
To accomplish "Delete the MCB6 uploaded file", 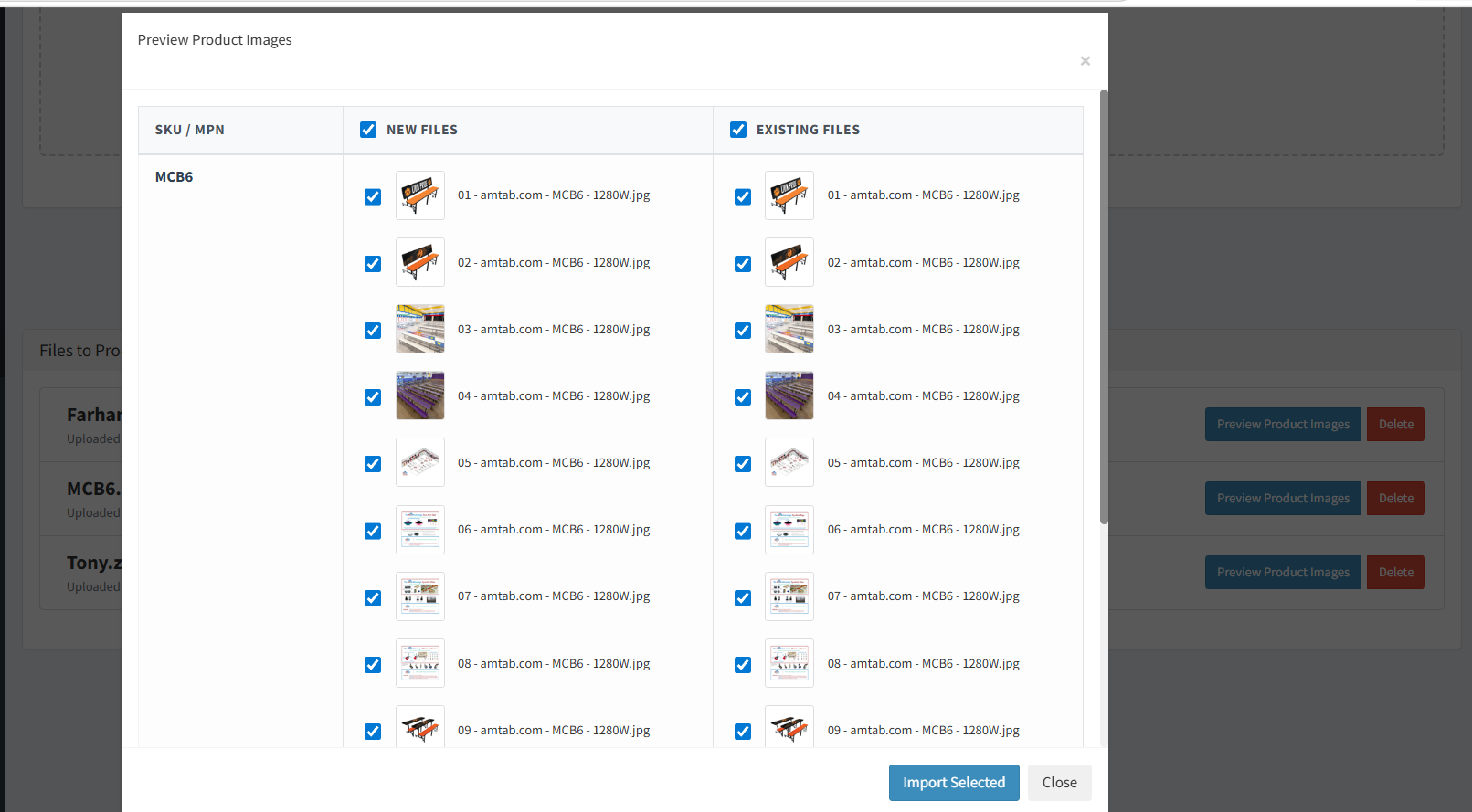I will coord(1396,498).
